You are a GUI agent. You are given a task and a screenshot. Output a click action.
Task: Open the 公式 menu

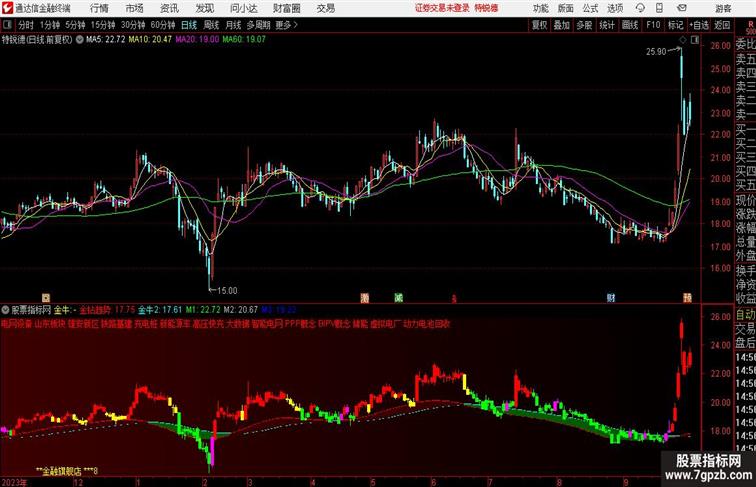[590, 8]
